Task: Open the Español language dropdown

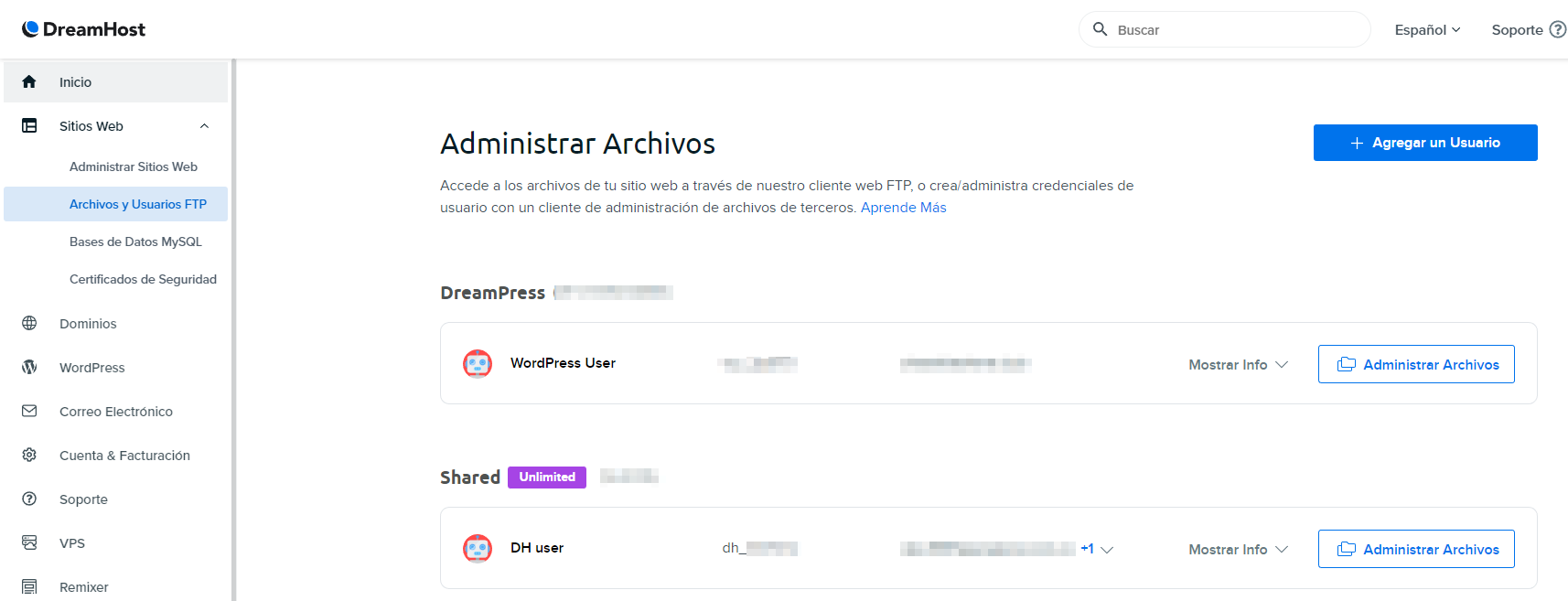Action: click(1427, 30)
